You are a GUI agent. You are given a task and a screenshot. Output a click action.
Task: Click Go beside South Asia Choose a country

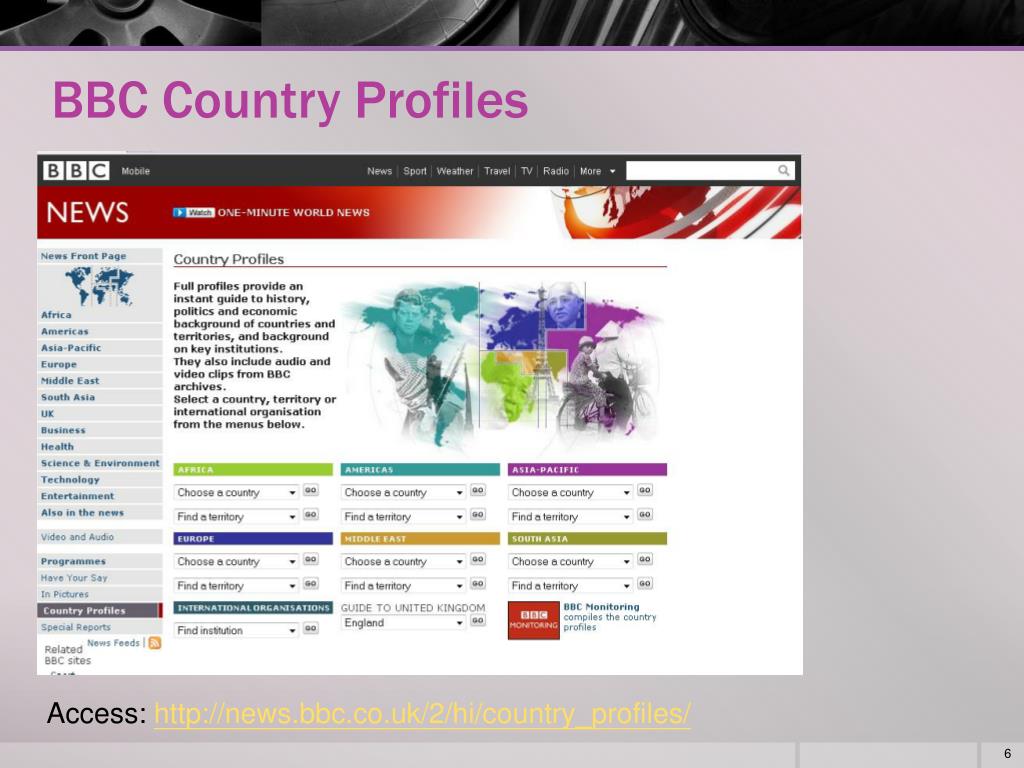[x=645, y=560]
